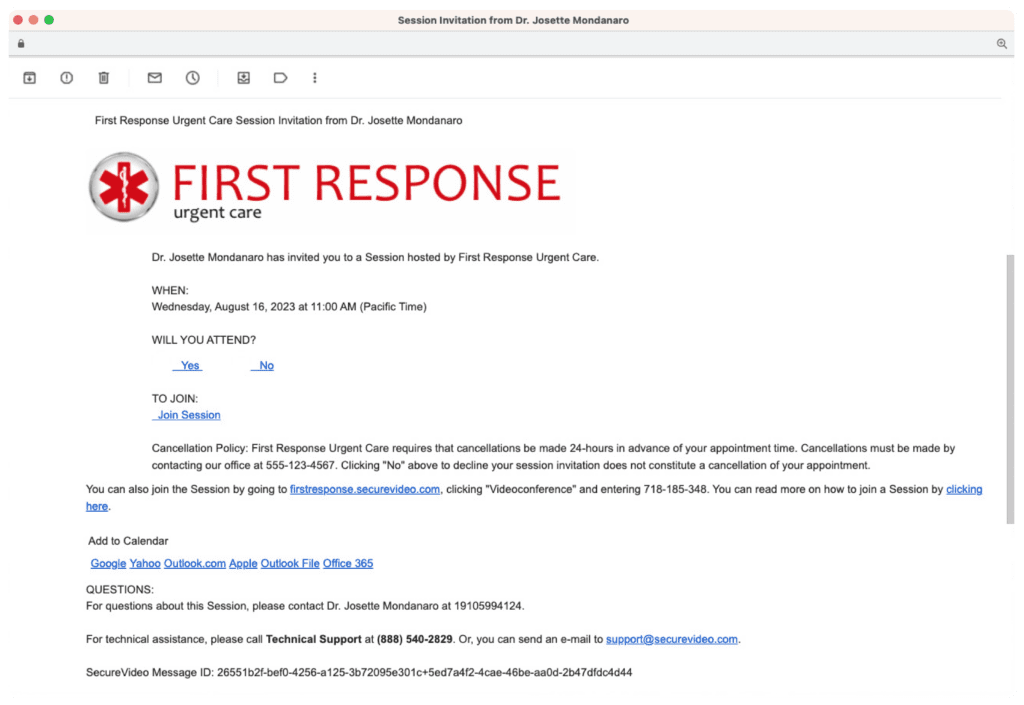Image resolution: width=1024 pixels, height=705 pixels.
Task: Report spam with the exclamation icon
Action: pos(67,78)
